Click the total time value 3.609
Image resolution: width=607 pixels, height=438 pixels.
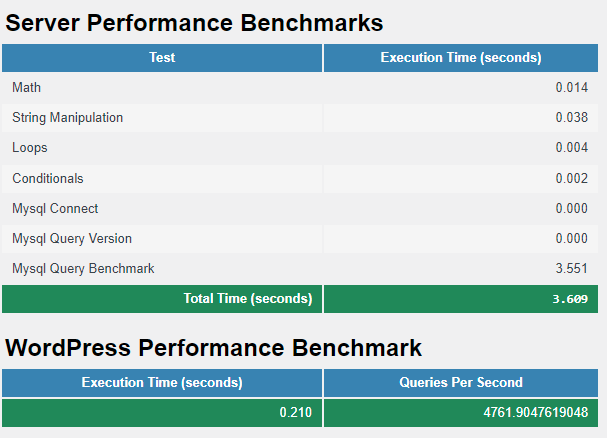pyautogui.click(x=570, y=299)
